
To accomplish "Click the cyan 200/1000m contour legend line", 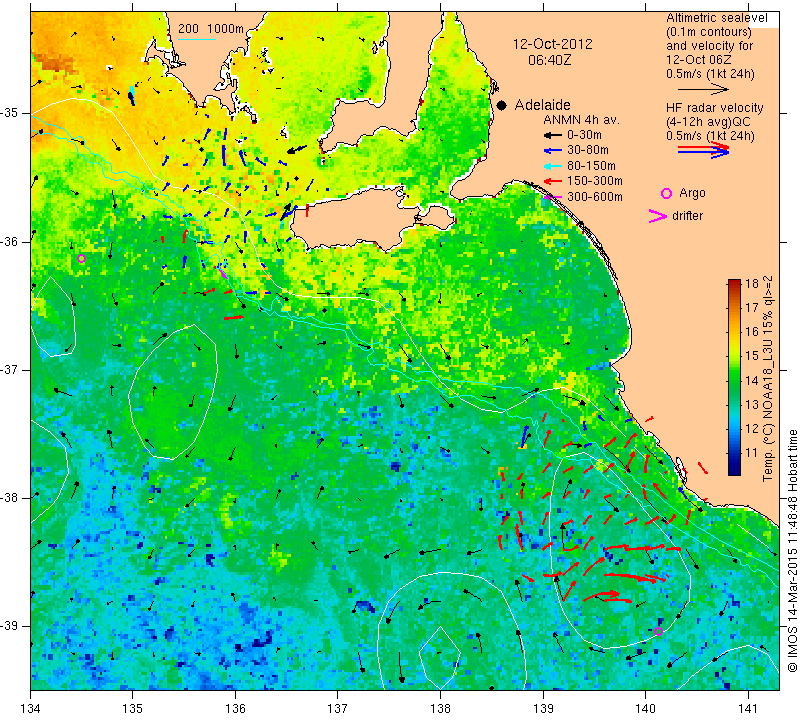I will [x=197, y=39].
